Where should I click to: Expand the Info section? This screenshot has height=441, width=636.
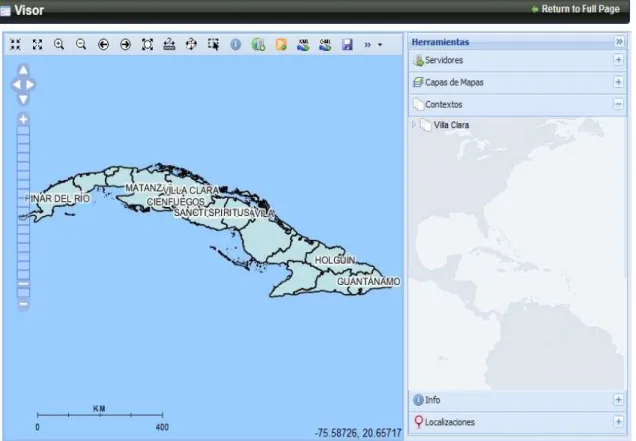pyautogui.click(x=618, y=400)
